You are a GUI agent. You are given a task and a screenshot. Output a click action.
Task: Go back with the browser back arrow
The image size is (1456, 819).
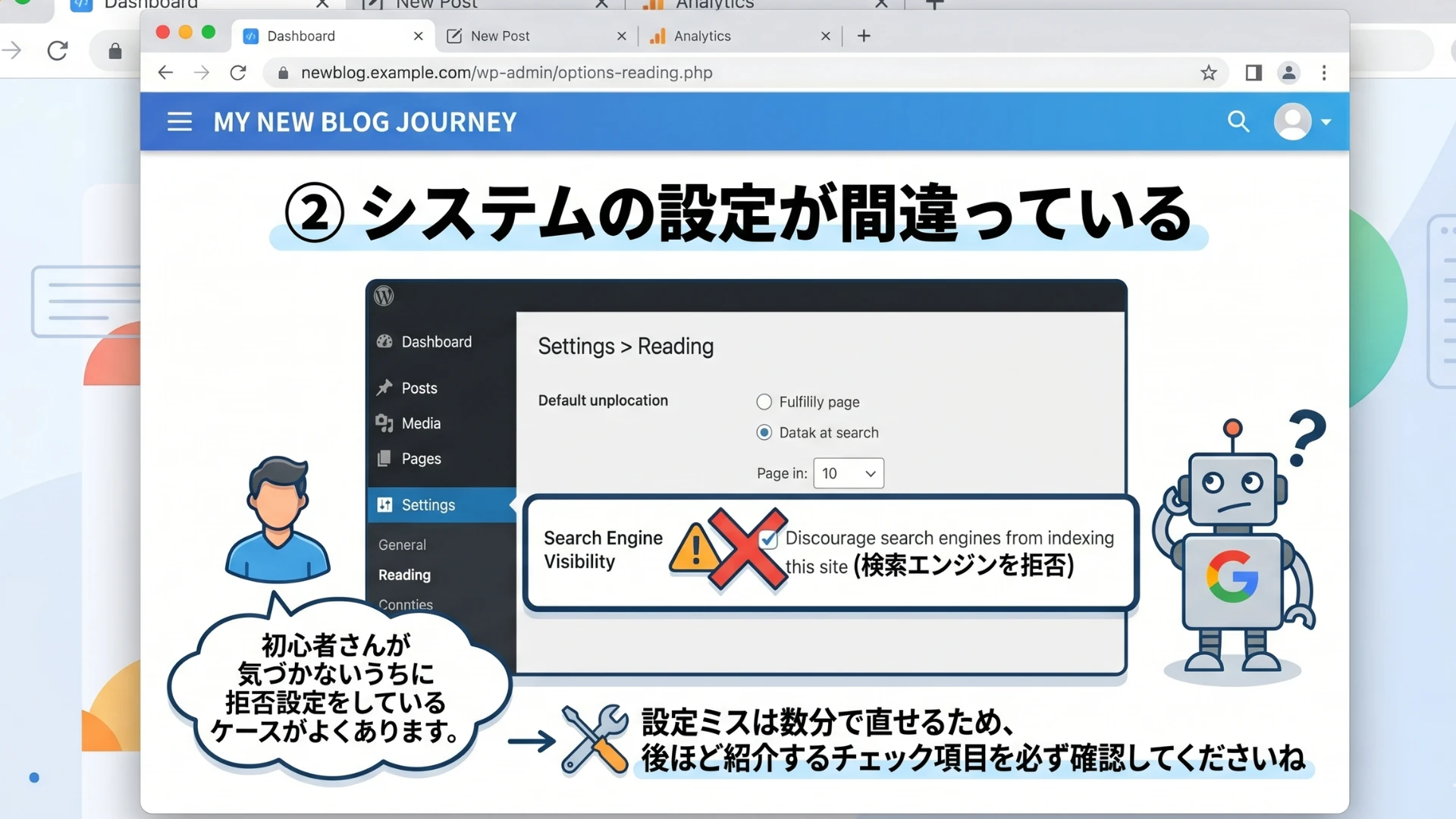[165, 73]
